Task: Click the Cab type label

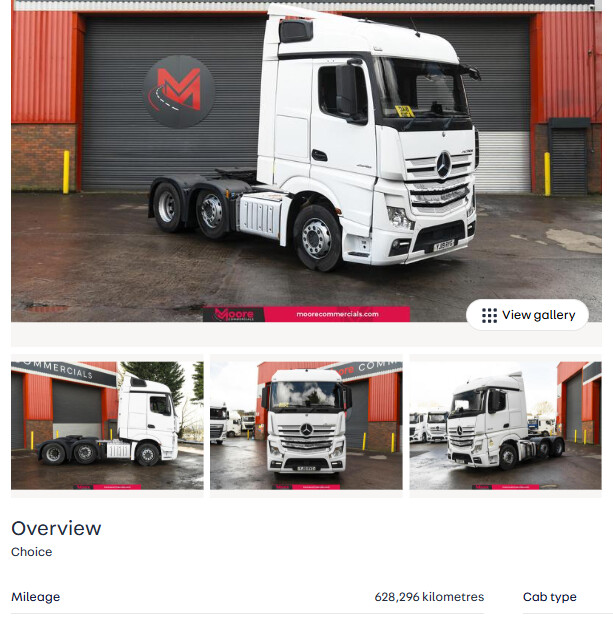Action: coord(549,597)
